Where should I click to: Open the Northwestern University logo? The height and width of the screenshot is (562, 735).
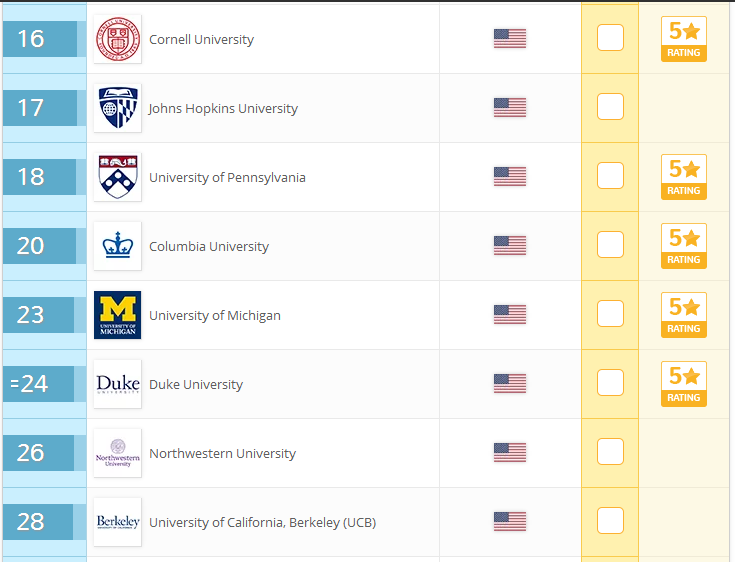[x=118, y=452]
